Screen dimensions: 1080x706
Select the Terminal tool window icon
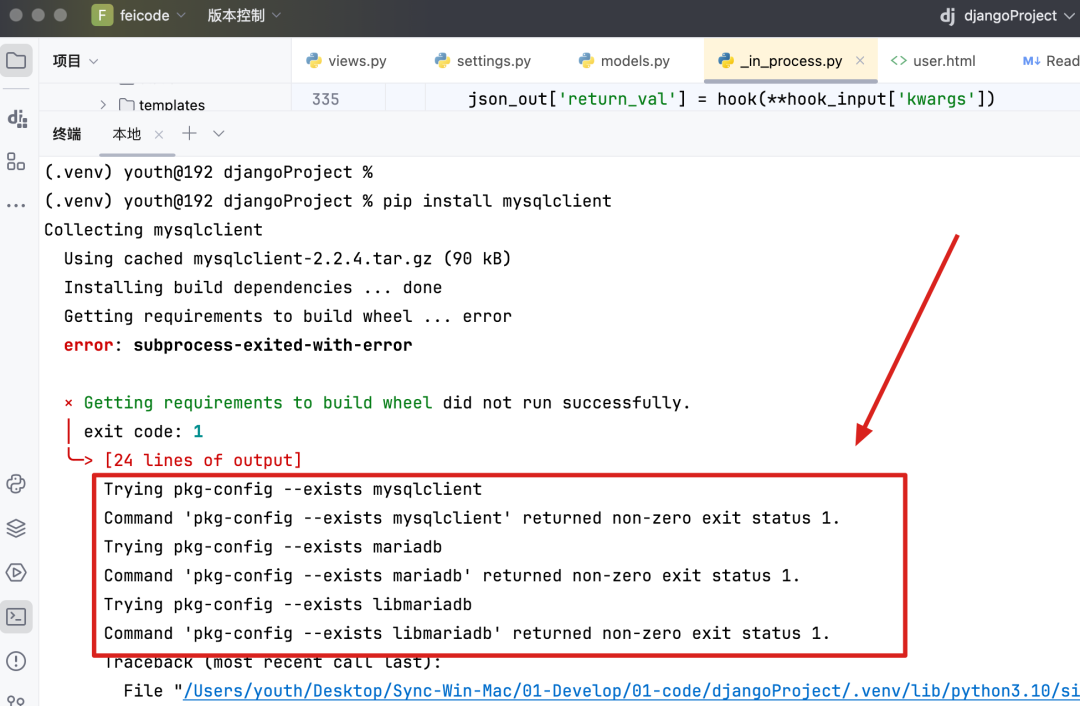(16, 617)
